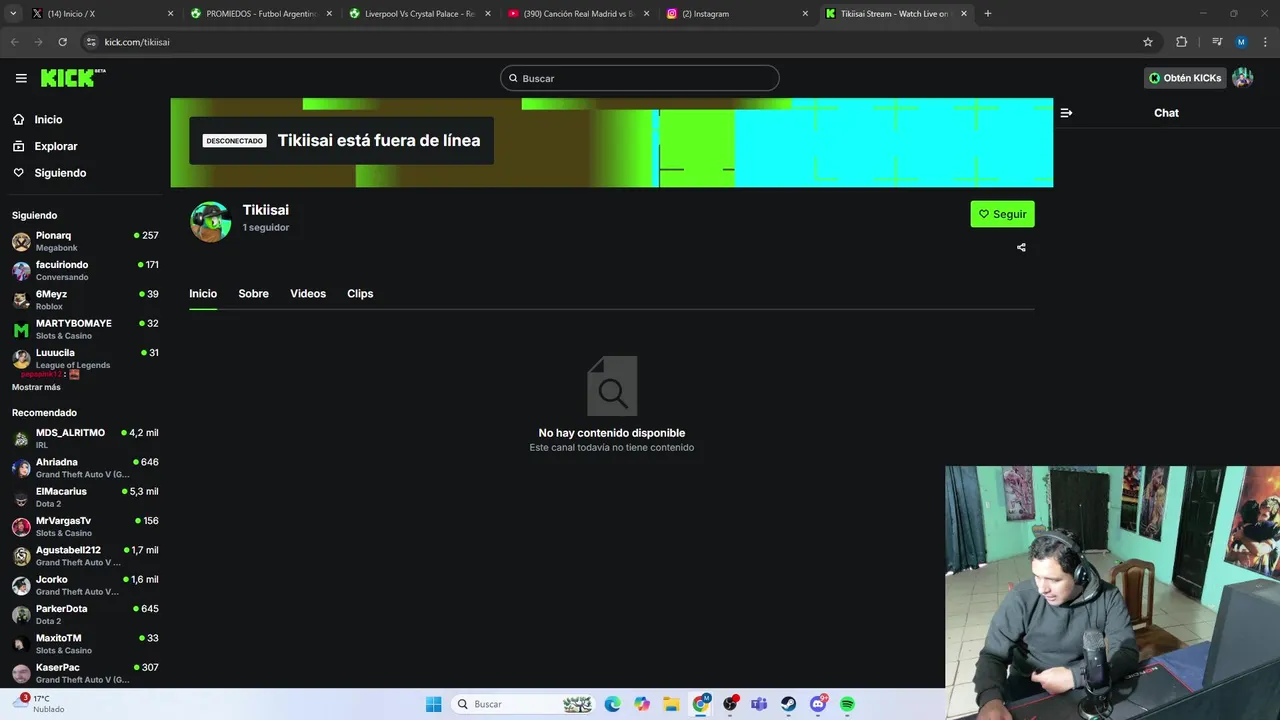Click the '1 seguidor' text
Viewport: 1280px width, 720px height.
pos(266,228)
